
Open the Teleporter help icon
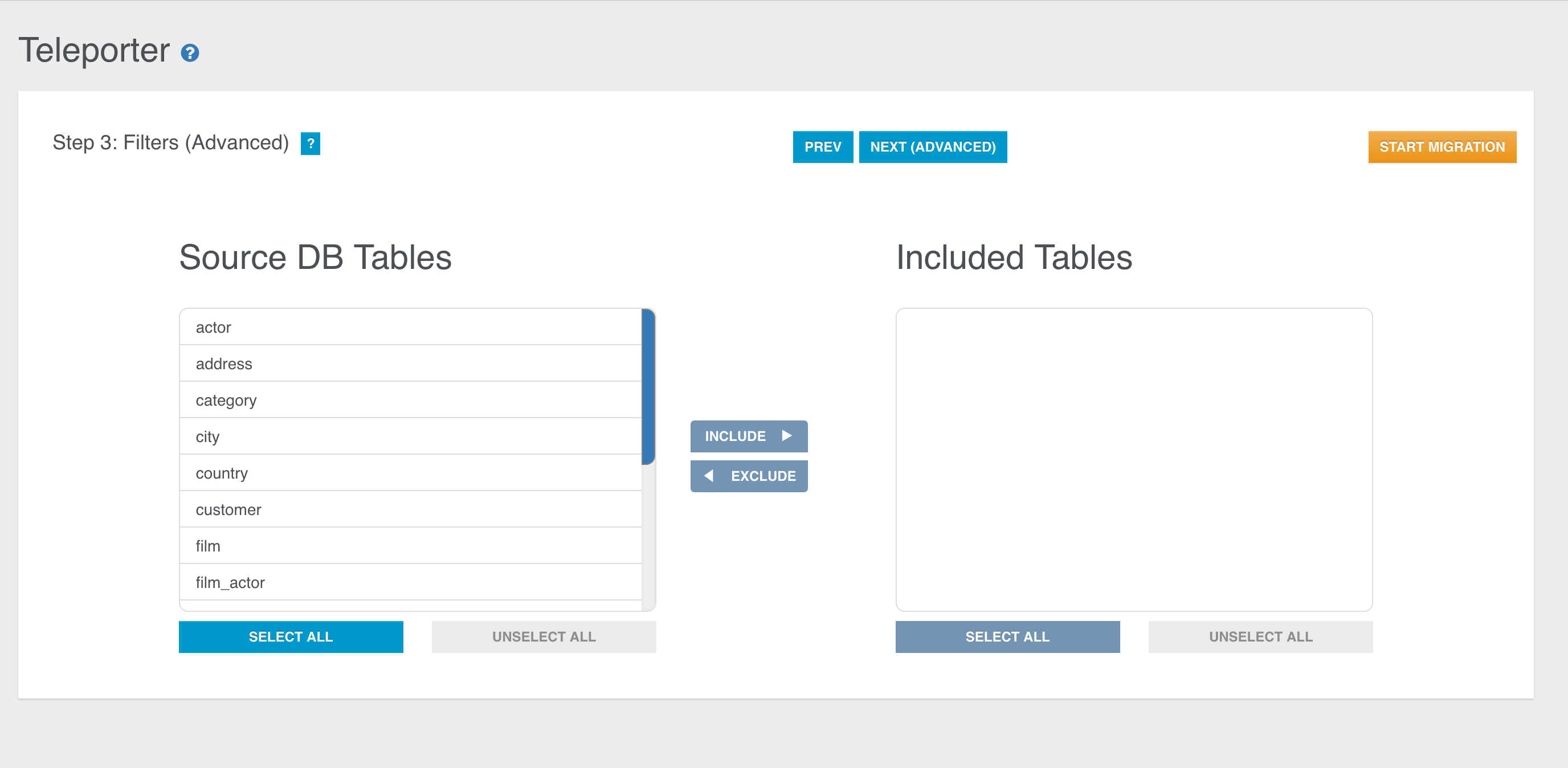[190, 54]
